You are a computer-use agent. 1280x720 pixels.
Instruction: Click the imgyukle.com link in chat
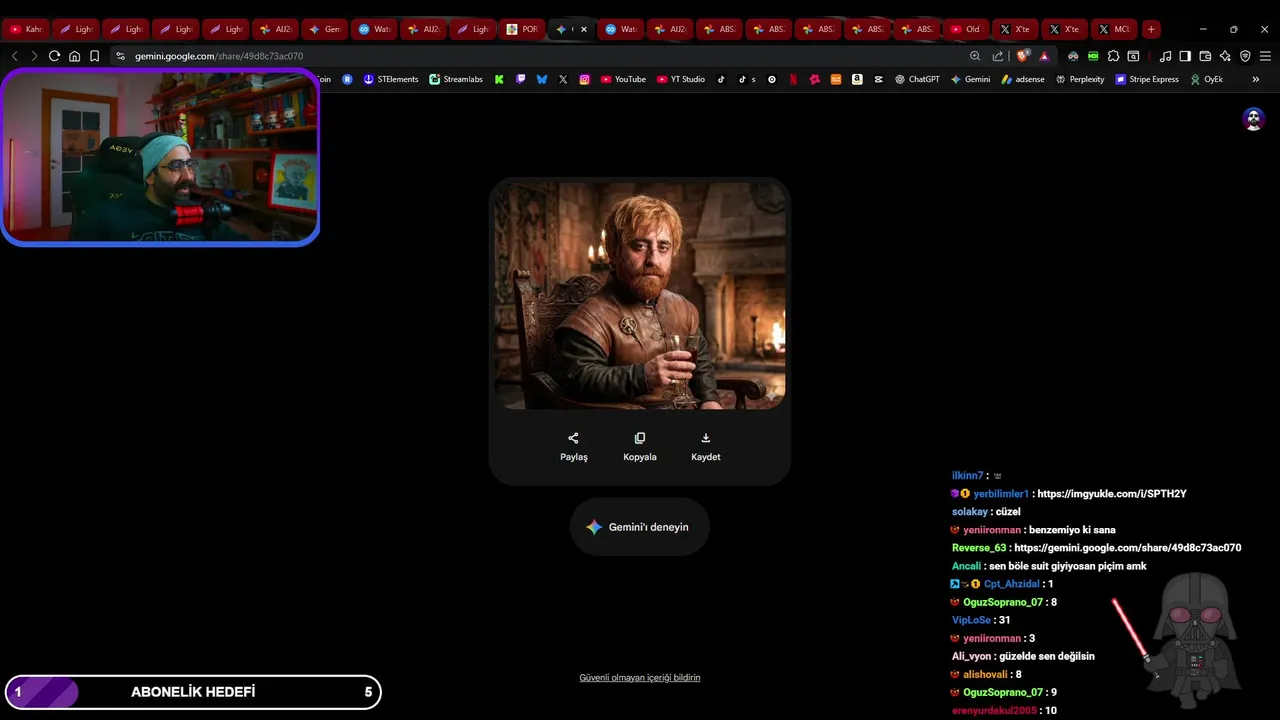(x=1111, y=494)
